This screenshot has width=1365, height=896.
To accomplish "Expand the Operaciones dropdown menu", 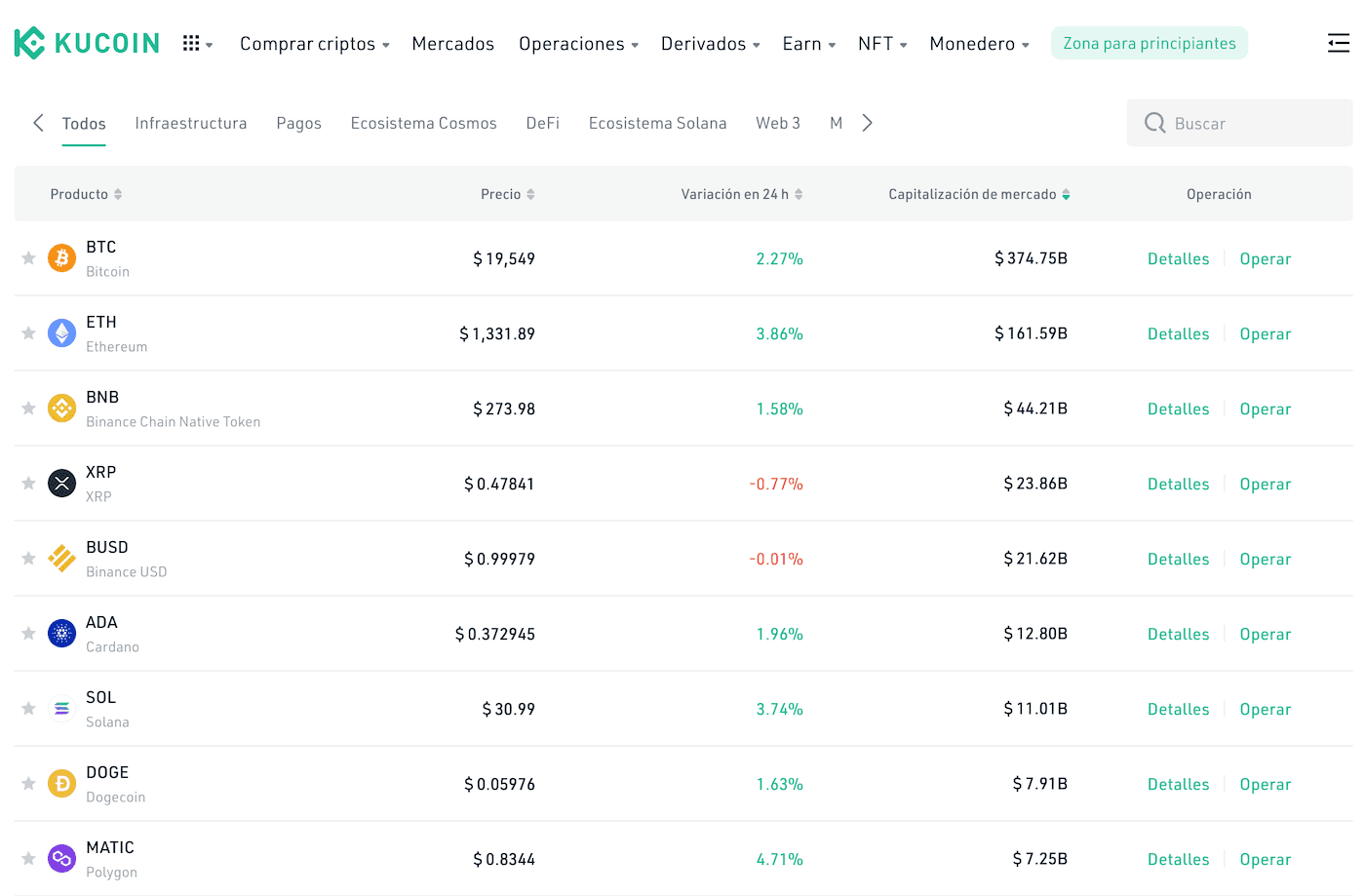I will pyautogui.click(x=579, y=44).
